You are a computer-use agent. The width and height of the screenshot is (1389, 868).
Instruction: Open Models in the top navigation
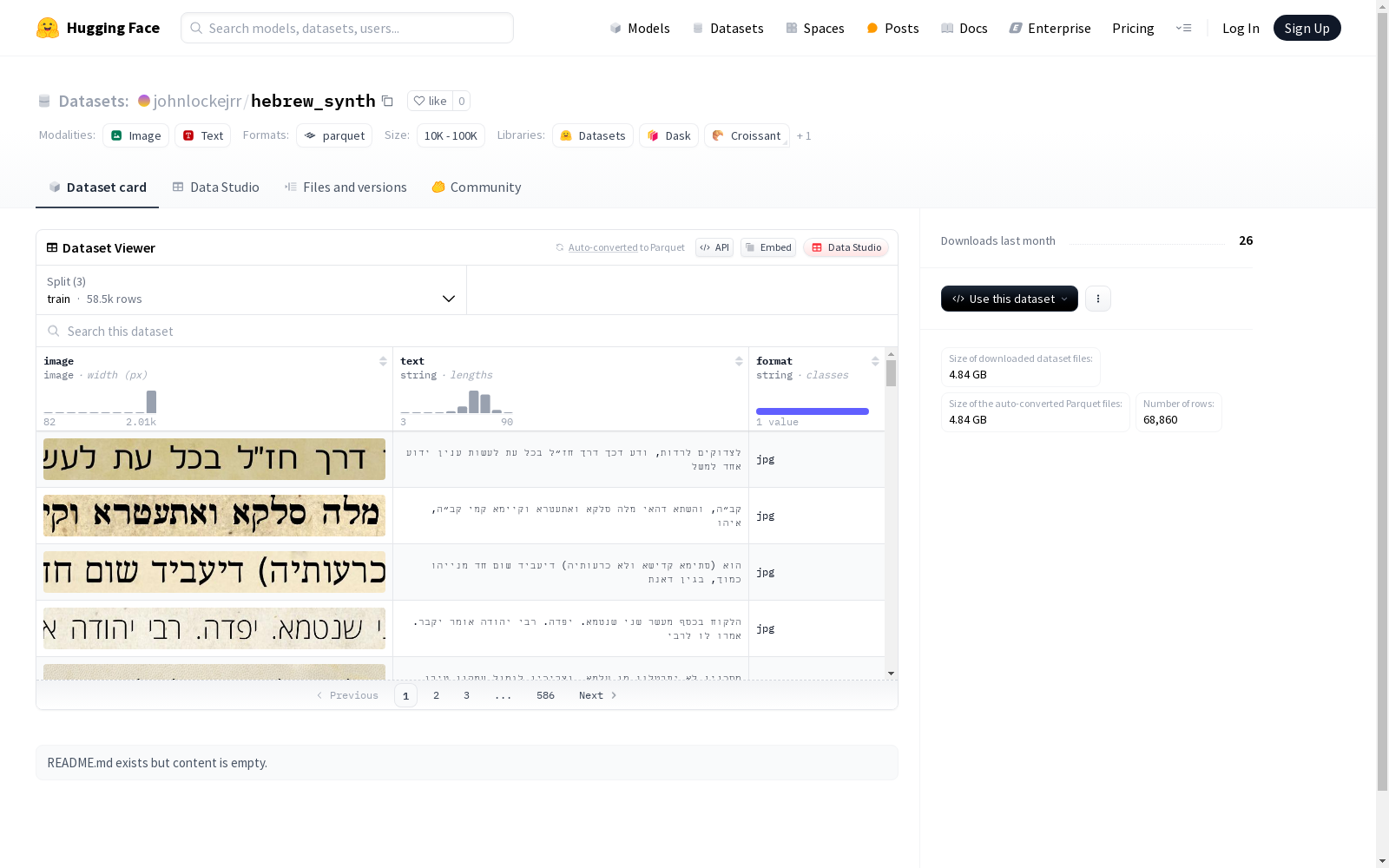pos(640,28)
